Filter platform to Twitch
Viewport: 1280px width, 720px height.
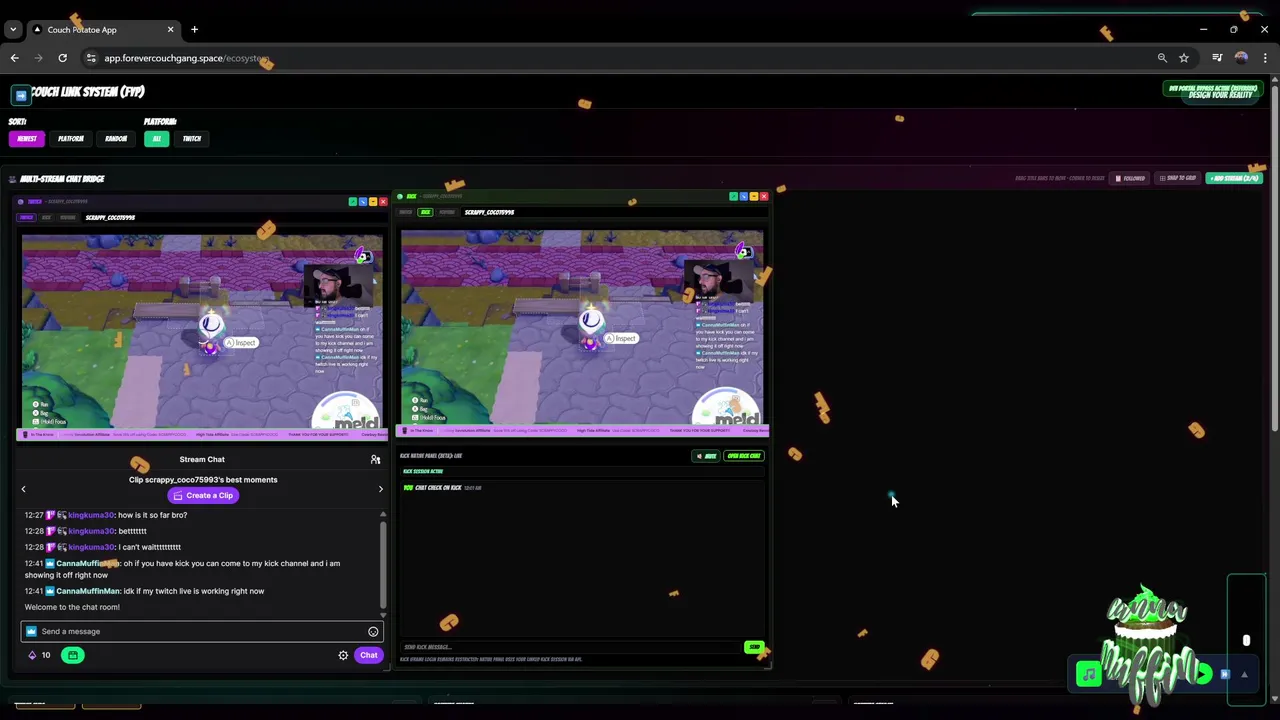point(192,139)
